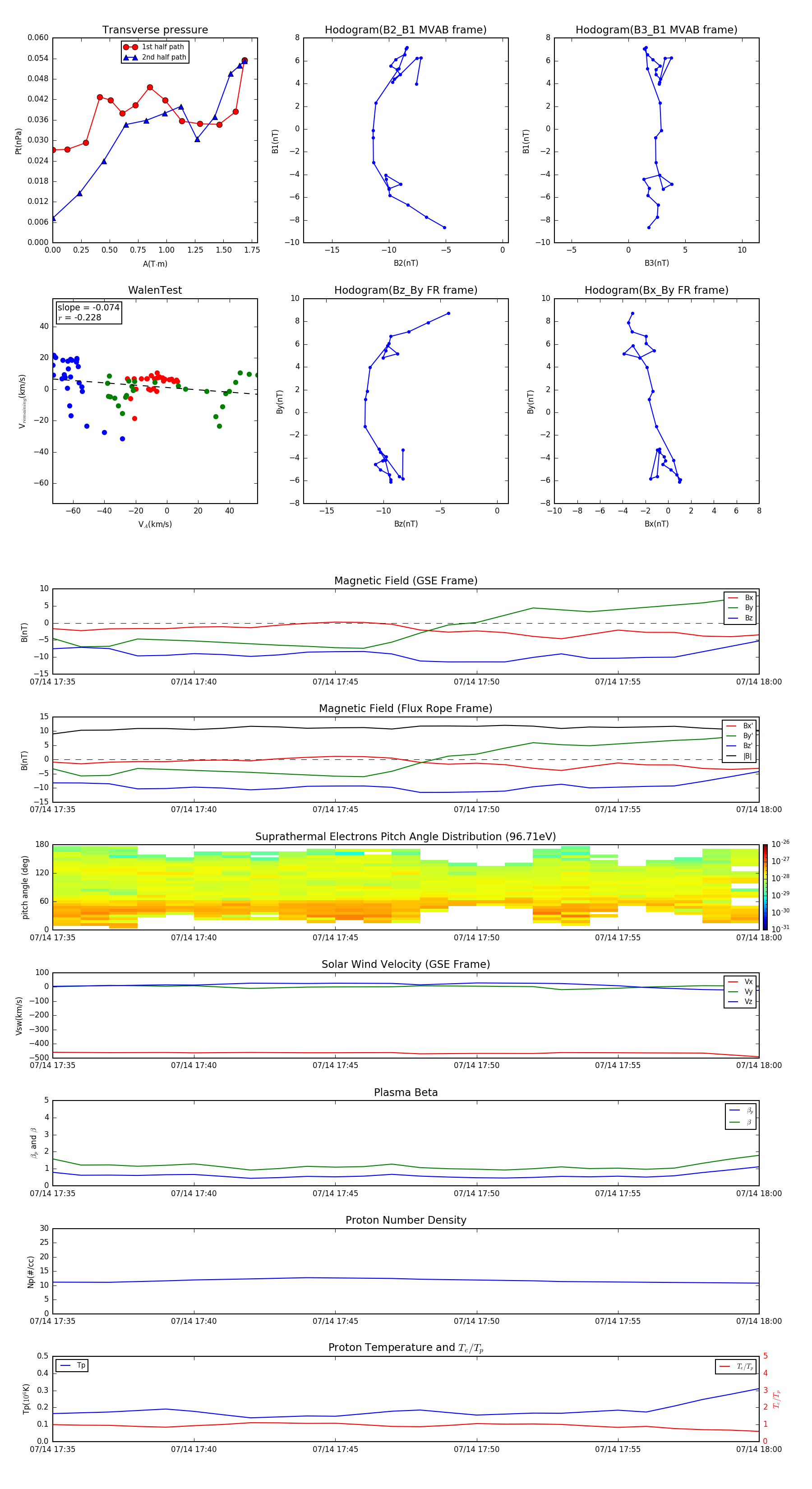Click the 'Magnetic Field (Flux Rope Frame)' title

click(x=406, y=709)
